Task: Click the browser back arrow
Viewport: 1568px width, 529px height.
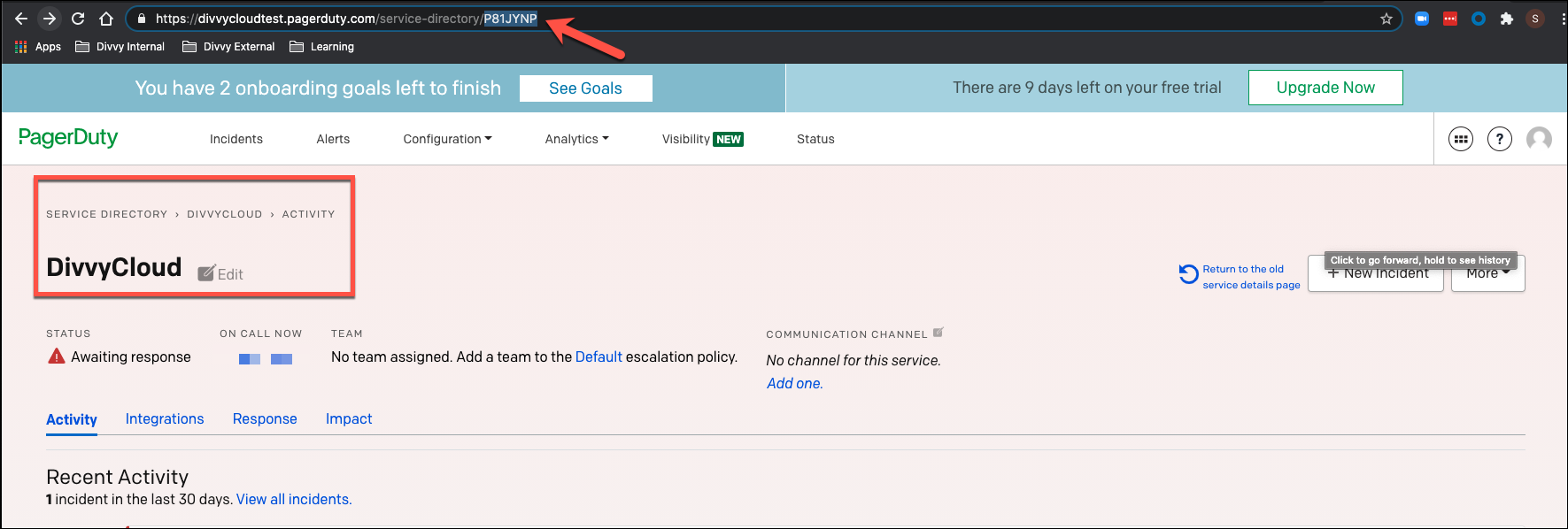Action: point(21,19)
